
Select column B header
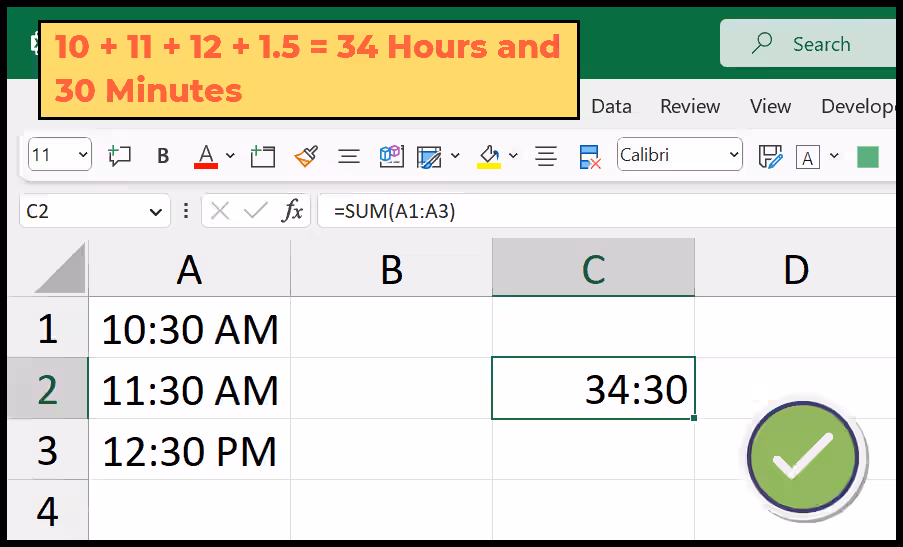pos(392,268)
